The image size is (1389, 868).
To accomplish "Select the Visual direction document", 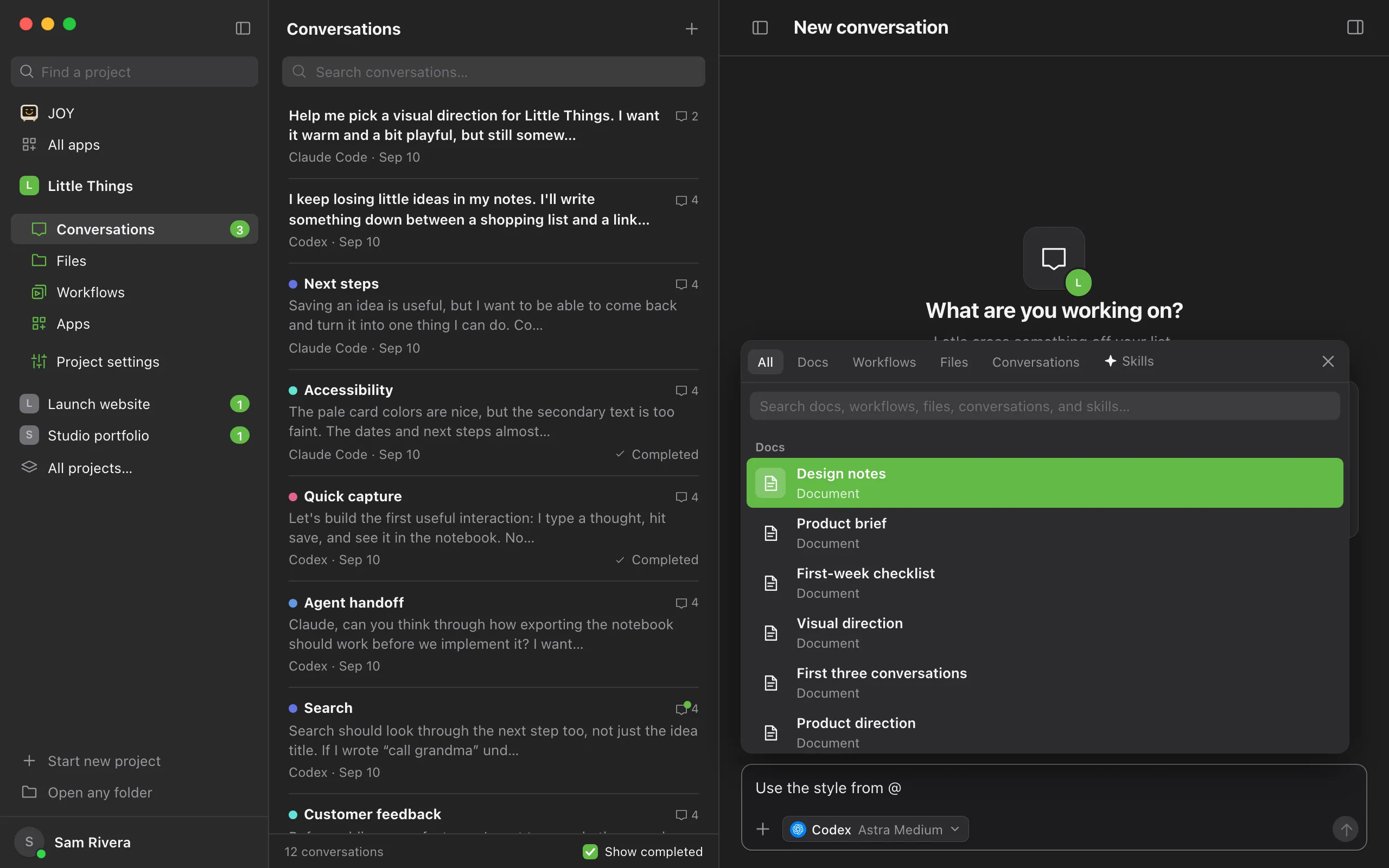I will pyautogui.click(x=1044, y=633).
